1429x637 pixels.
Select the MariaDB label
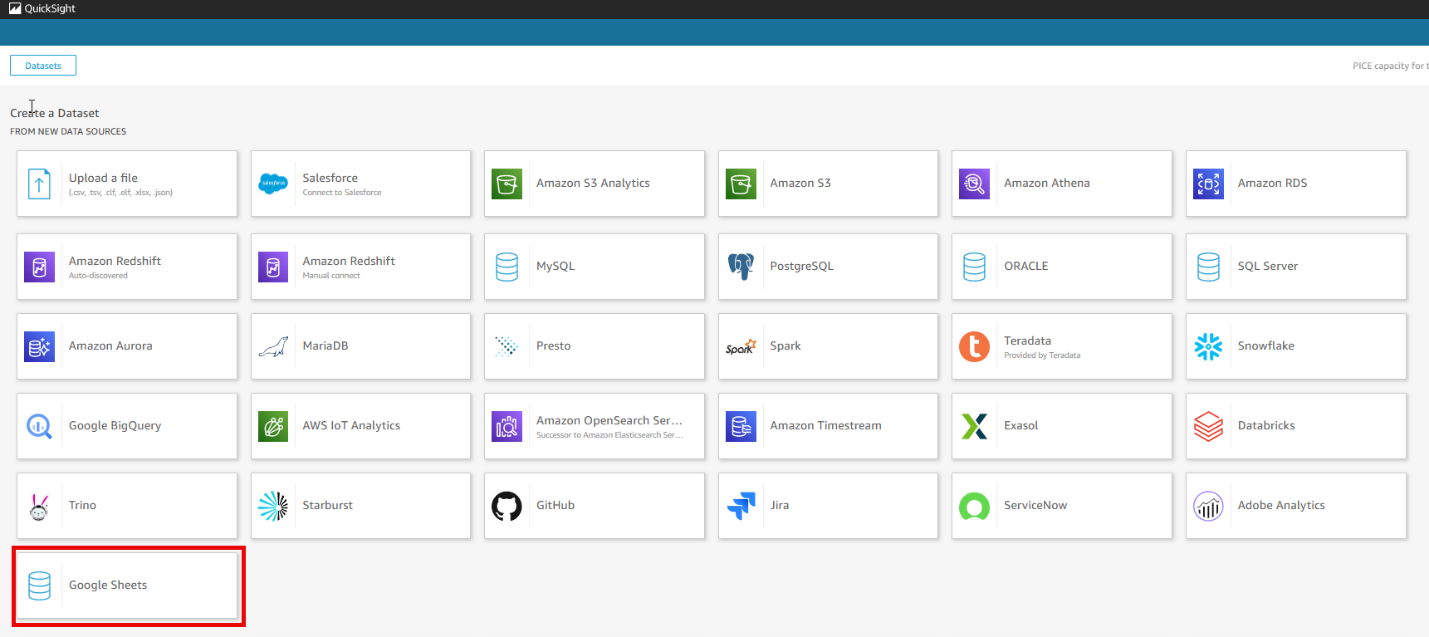325,346
